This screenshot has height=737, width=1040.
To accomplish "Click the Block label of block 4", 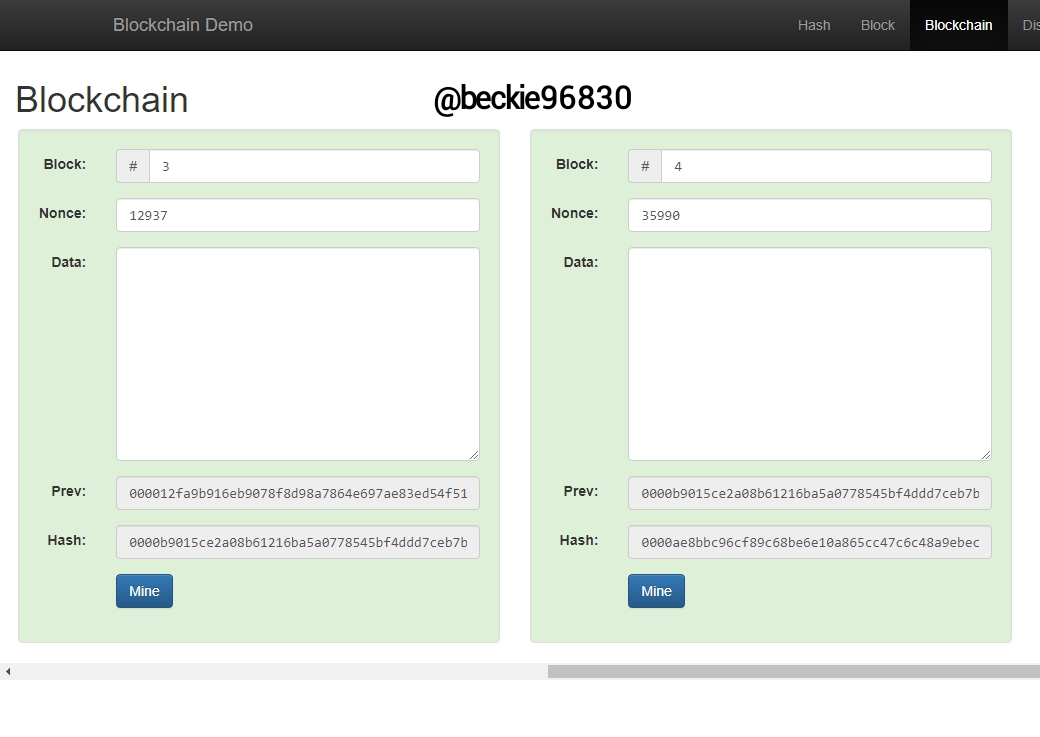I will pos(576,164).
